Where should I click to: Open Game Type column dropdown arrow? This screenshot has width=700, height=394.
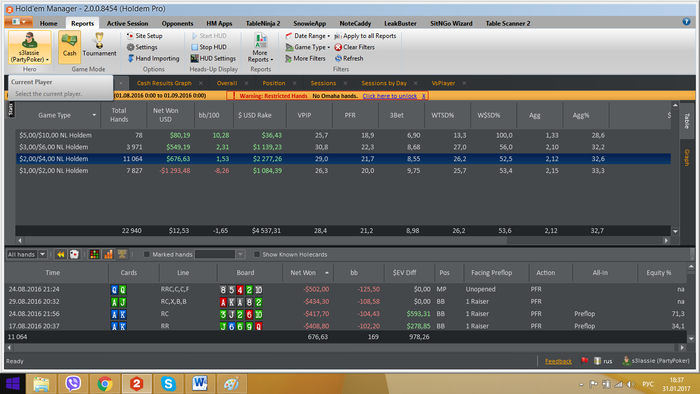click(x=94, y=115)
